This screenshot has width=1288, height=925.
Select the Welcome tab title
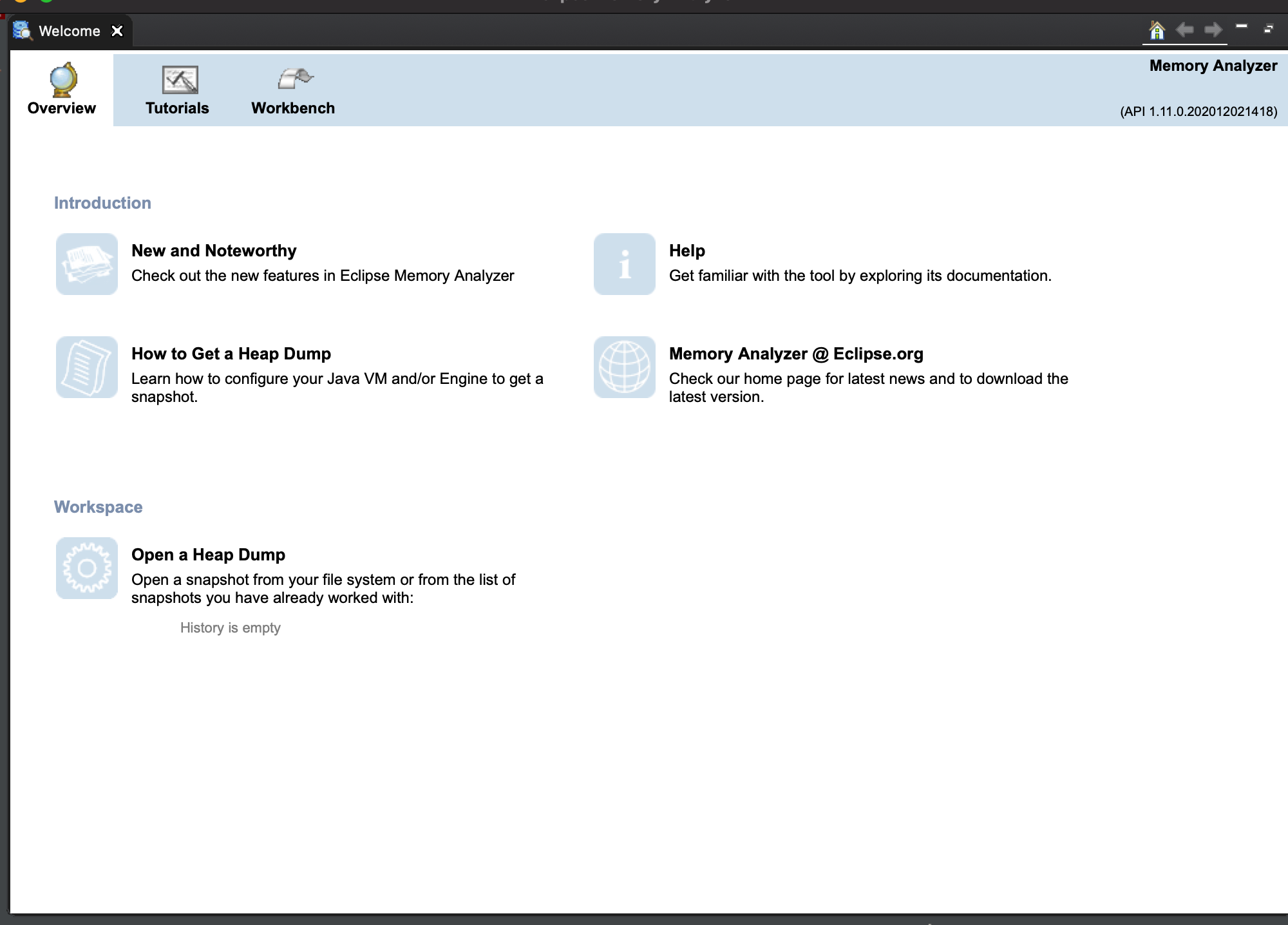tap(70, 31)
